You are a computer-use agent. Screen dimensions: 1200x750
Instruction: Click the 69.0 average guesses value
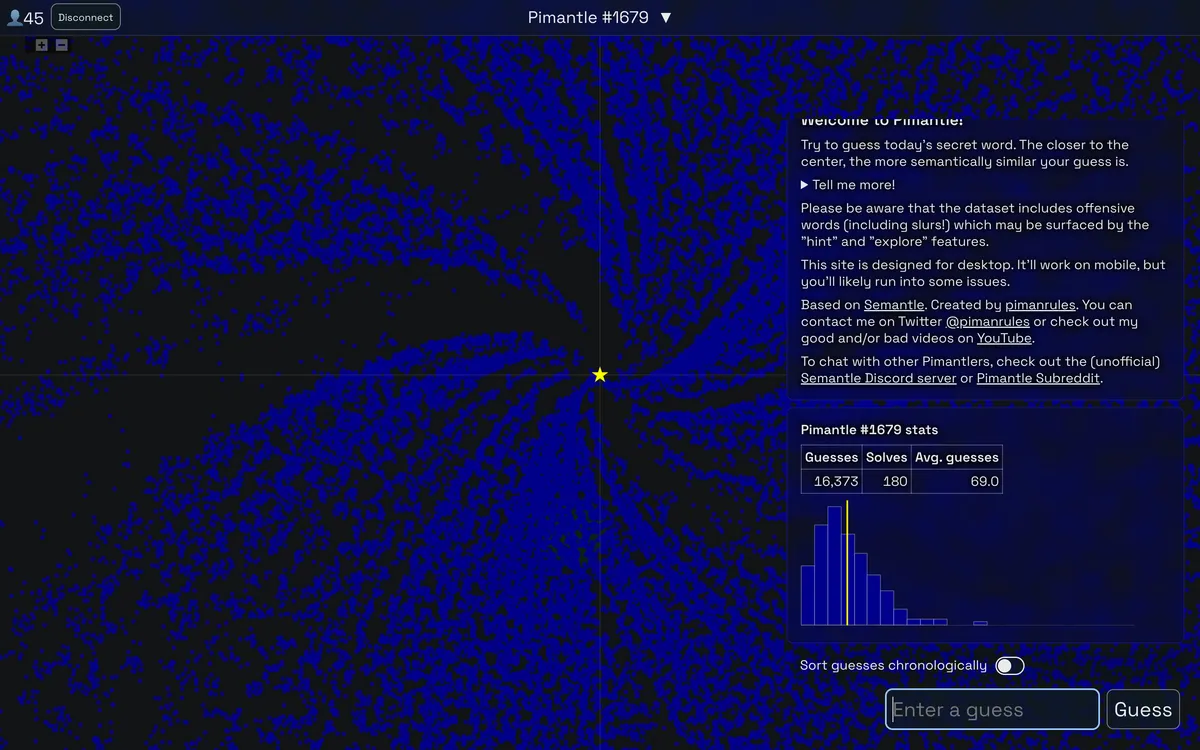pyautogui.click(x=957, y=481)
